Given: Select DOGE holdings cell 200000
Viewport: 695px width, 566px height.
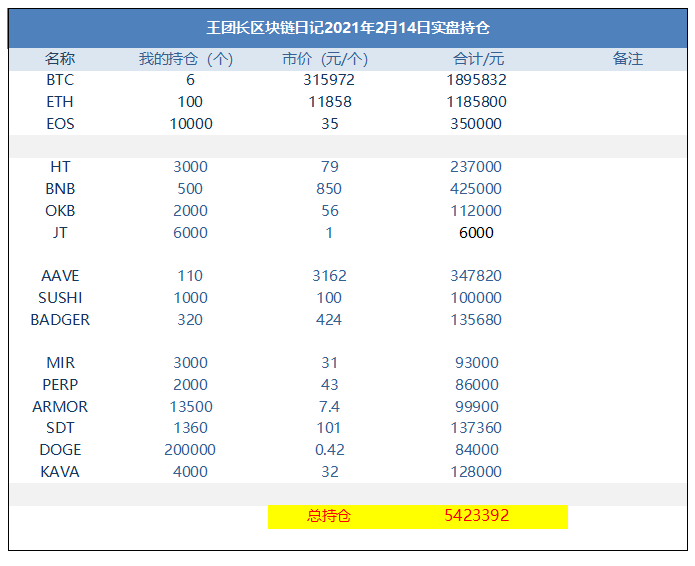Looking at the screenshot, I should (x=190, y=450).
